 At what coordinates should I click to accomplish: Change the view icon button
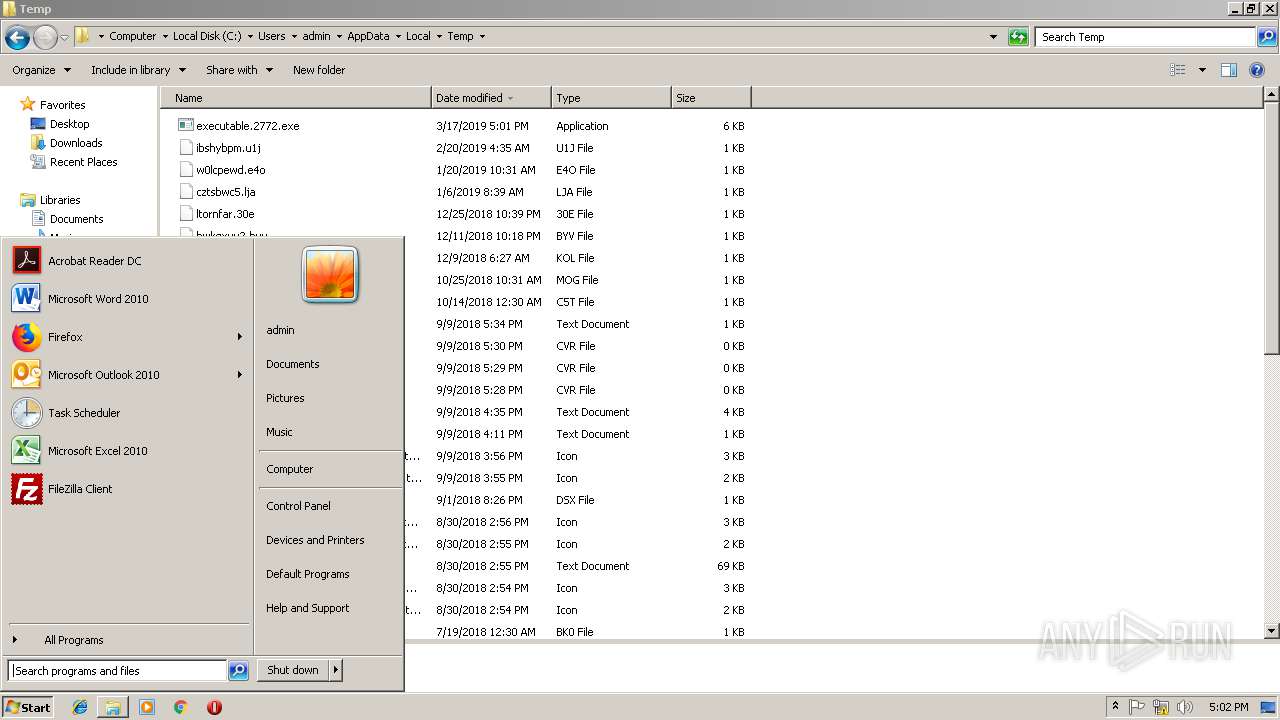[x=1178, y=70]
